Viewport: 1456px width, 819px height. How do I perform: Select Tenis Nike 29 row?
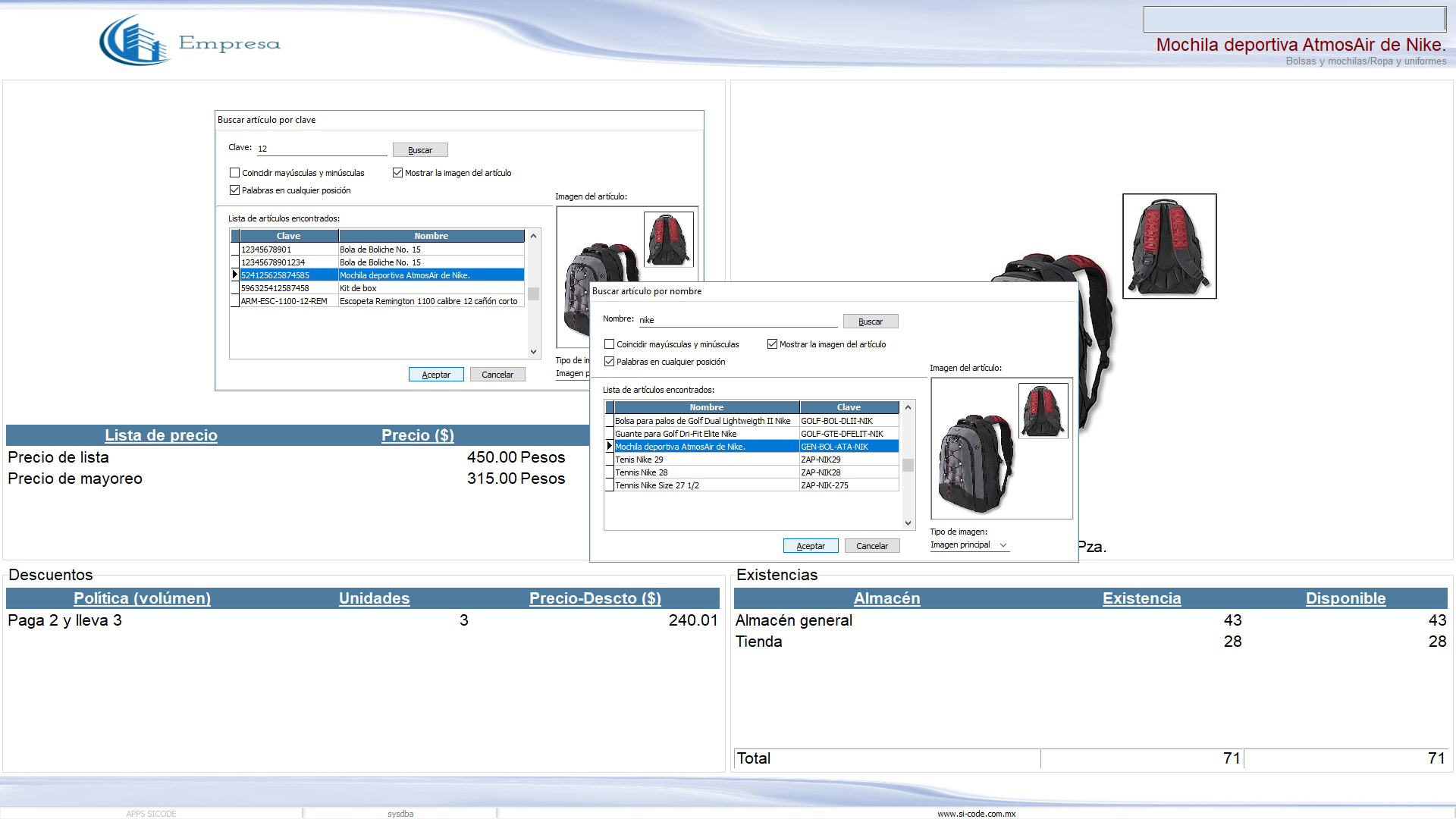pos(705,460)
